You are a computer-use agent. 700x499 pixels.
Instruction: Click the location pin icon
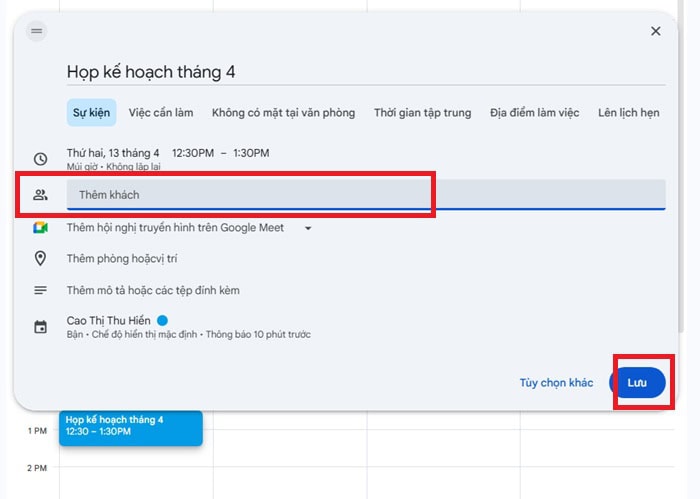point(40,259)
